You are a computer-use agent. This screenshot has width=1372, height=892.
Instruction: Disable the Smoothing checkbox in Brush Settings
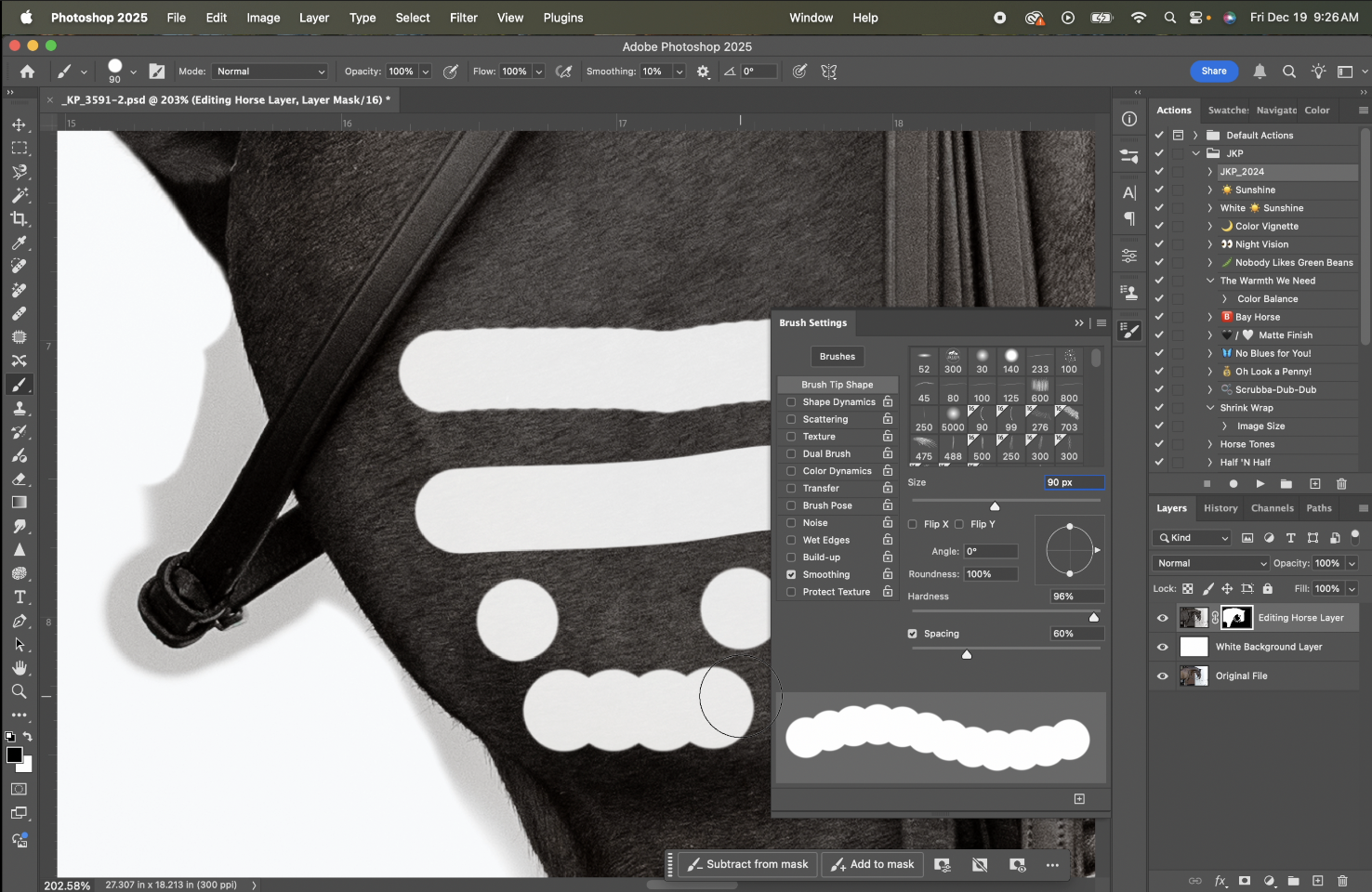(791, 575)
